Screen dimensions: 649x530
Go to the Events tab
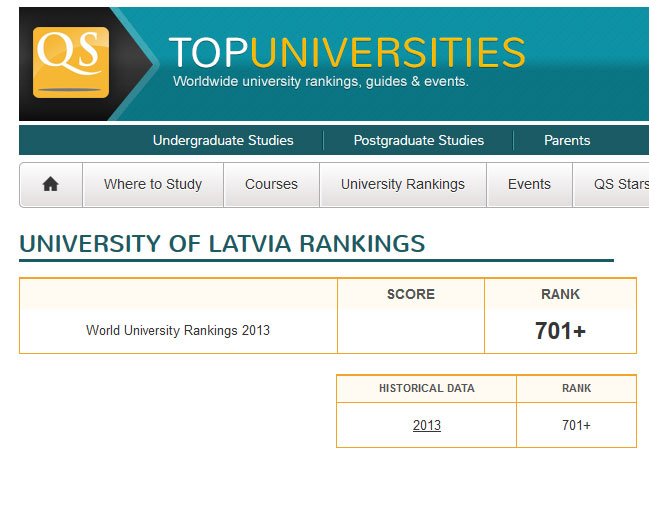(529, 184)
